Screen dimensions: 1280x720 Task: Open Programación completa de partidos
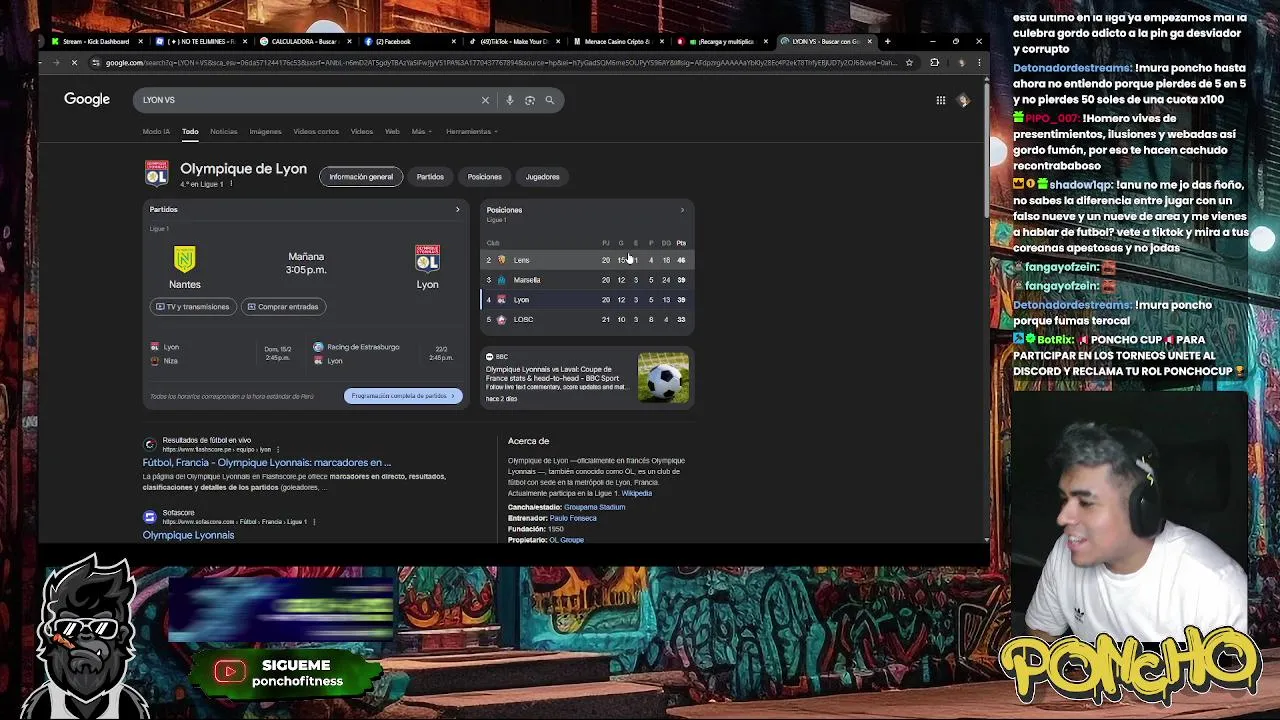point(403,396)
